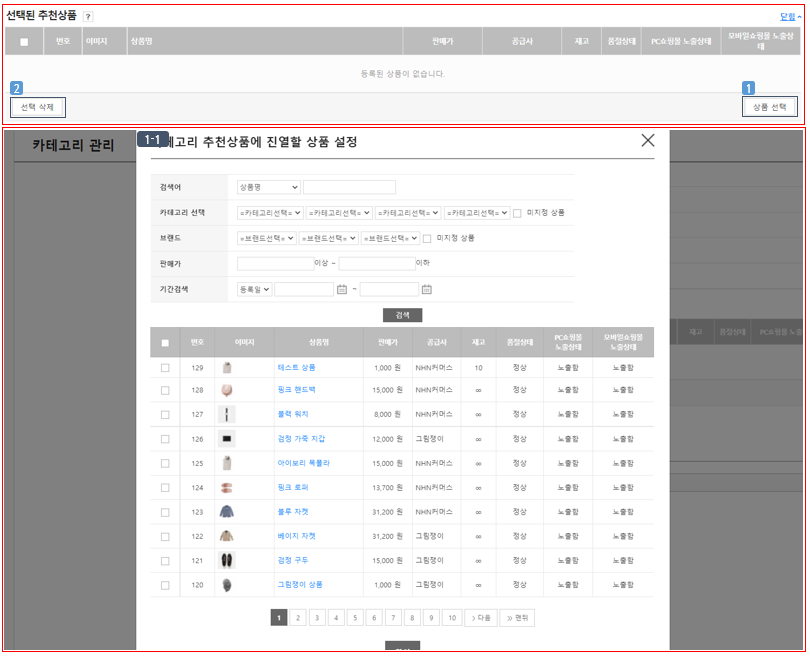The width and height of the screenshot is (810, 657).
Task: Click the 핑크 핸드백 product thumbnail
Action: pyautogui.click(x=227, y=390)
